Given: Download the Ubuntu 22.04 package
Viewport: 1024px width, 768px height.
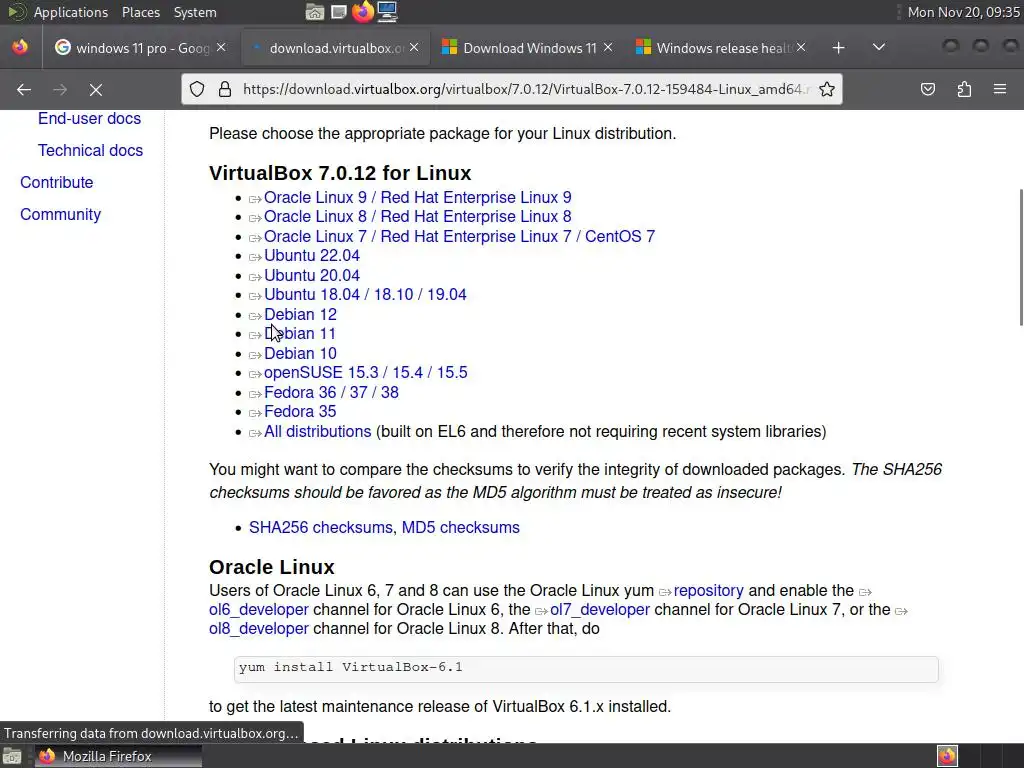Looking at the screenshot, I should (x=312, y=255).
